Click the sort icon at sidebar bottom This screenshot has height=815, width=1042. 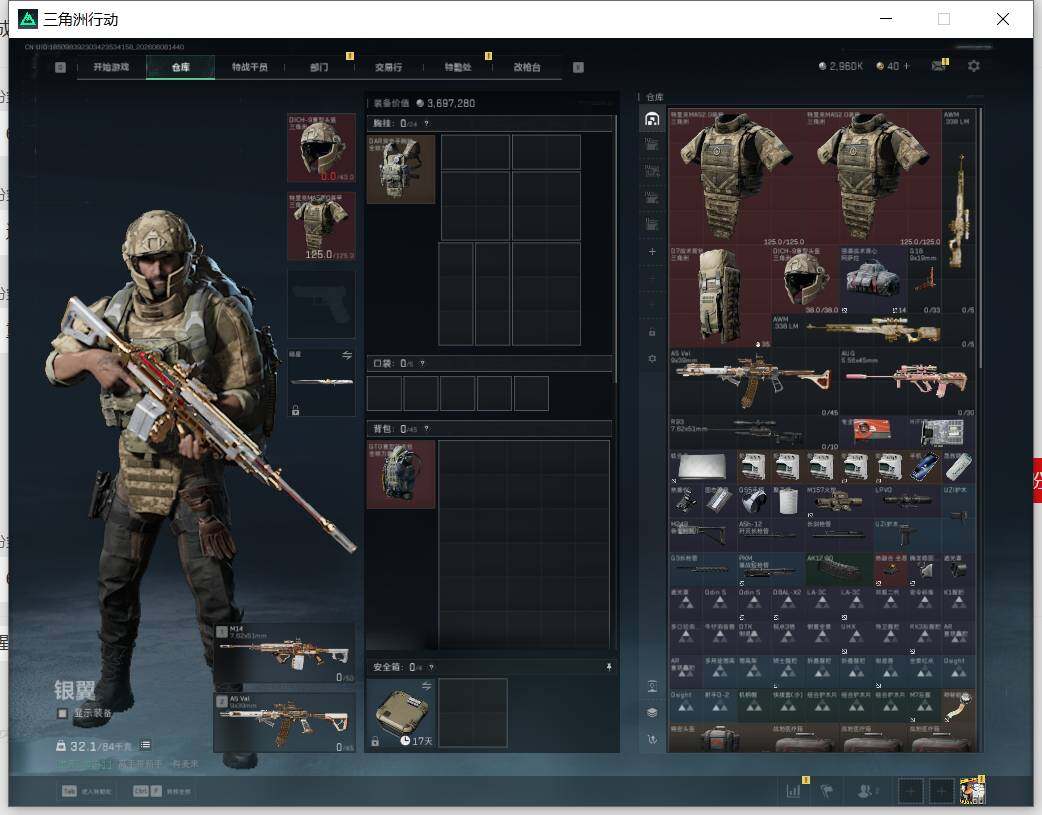click(652, 739)
